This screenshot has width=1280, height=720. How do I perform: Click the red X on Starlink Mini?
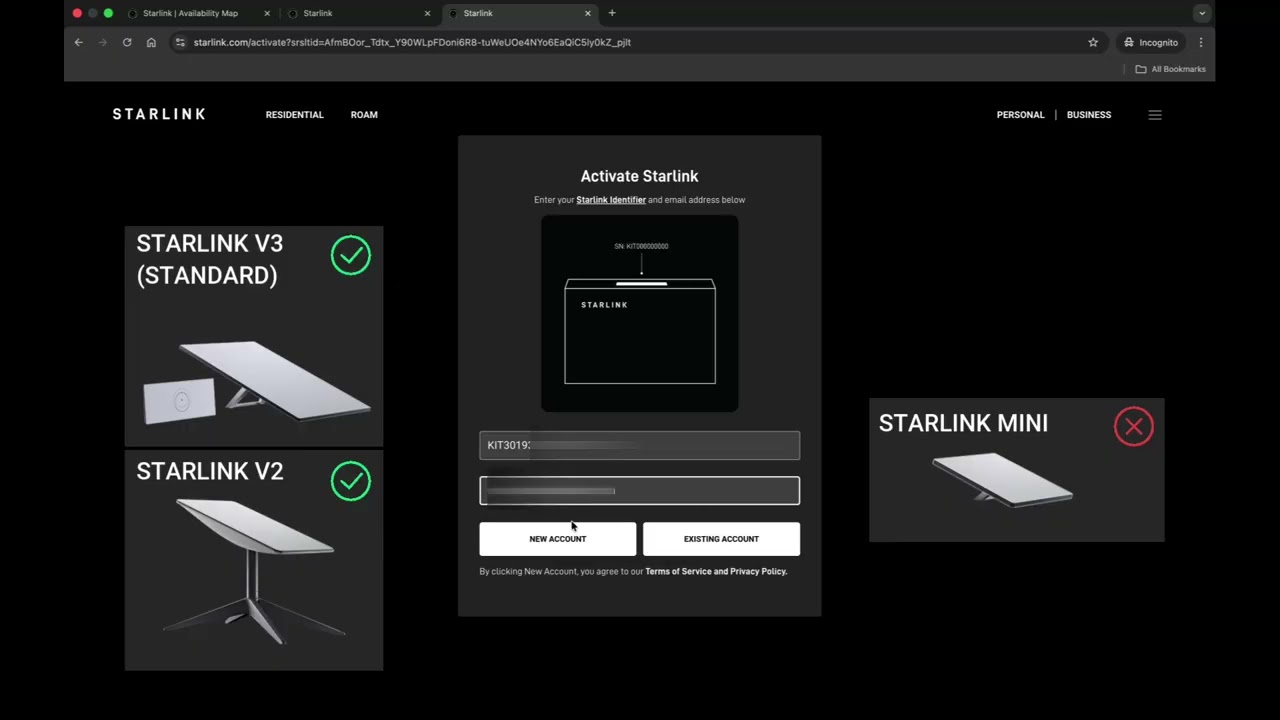pos(1133,426)
